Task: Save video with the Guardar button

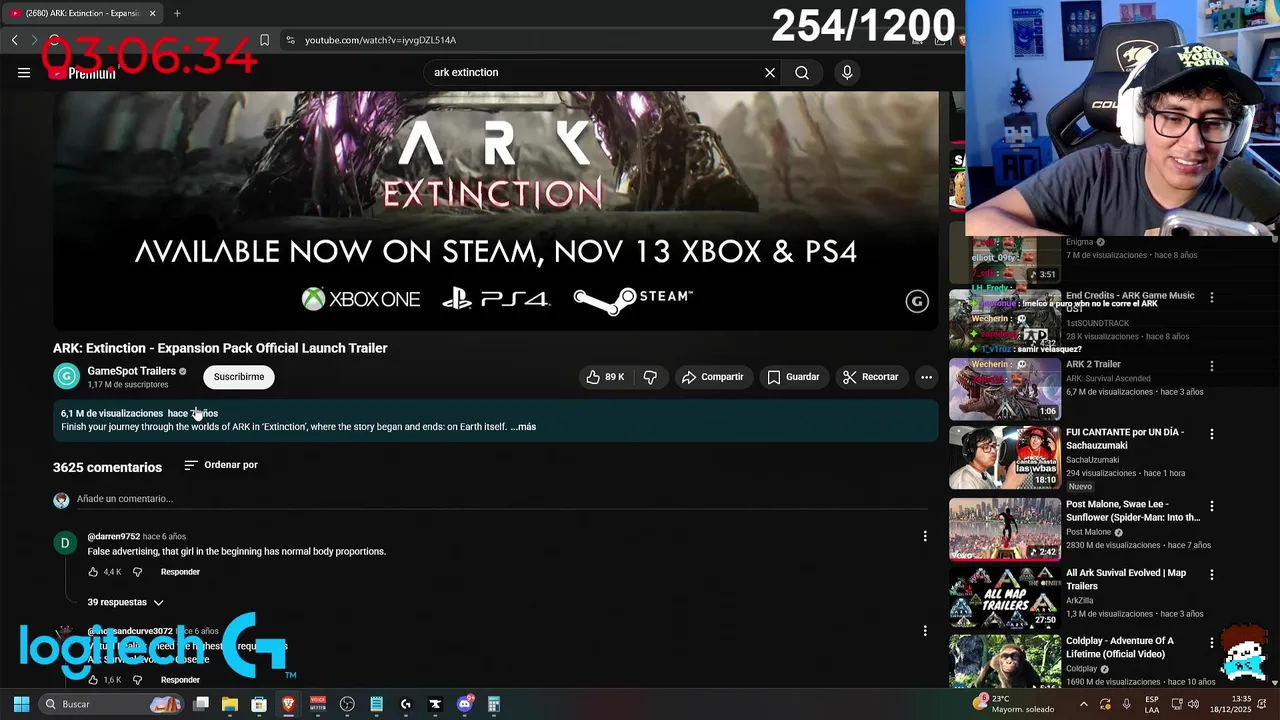Action: pyautogui.click(x=793, y=377)
